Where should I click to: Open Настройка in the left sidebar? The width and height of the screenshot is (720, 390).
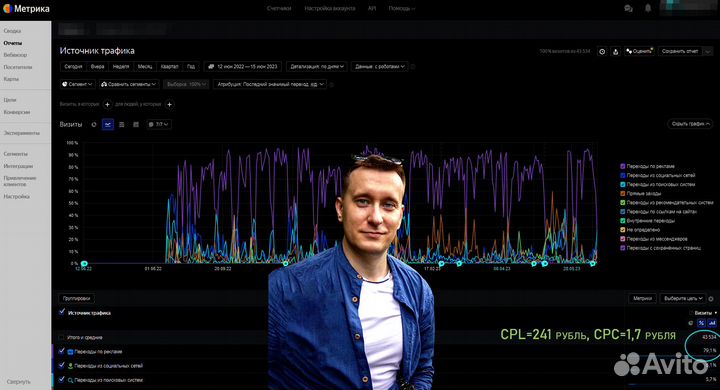pos(17,197)
